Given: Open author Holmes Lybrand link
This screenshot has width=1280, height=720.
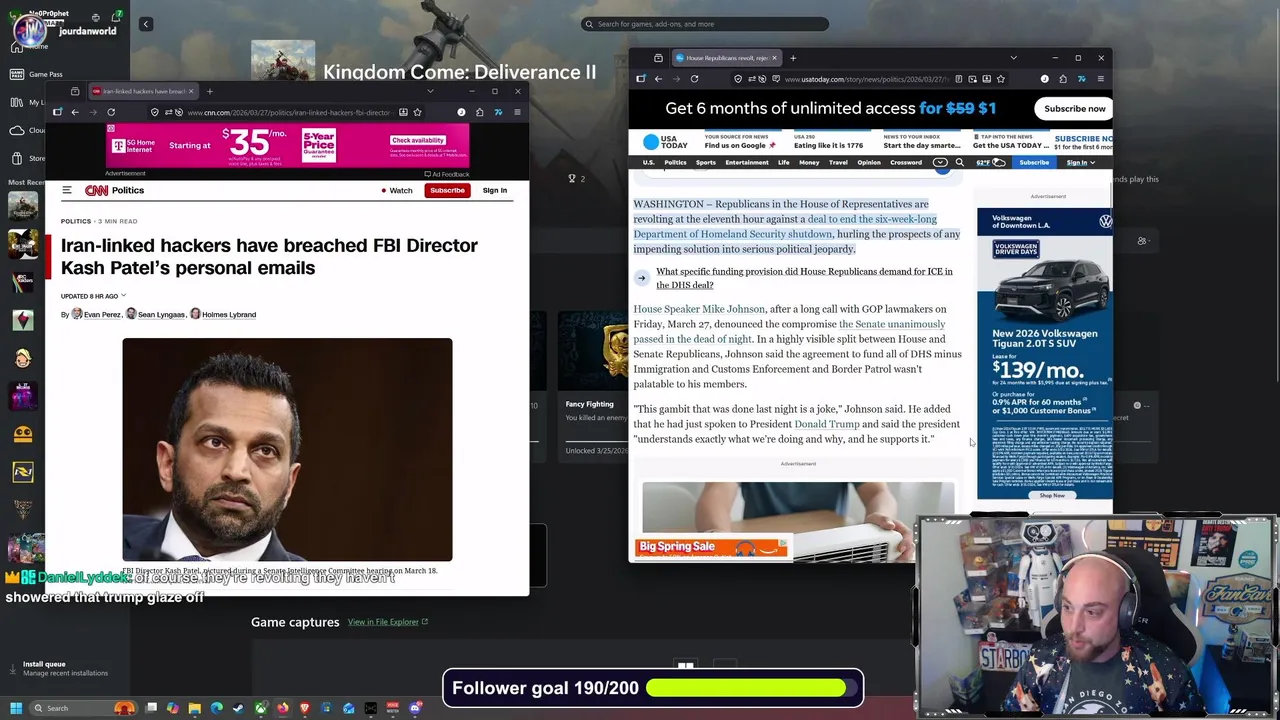Looking at the screenshot, I should click(x=229, y=314).
